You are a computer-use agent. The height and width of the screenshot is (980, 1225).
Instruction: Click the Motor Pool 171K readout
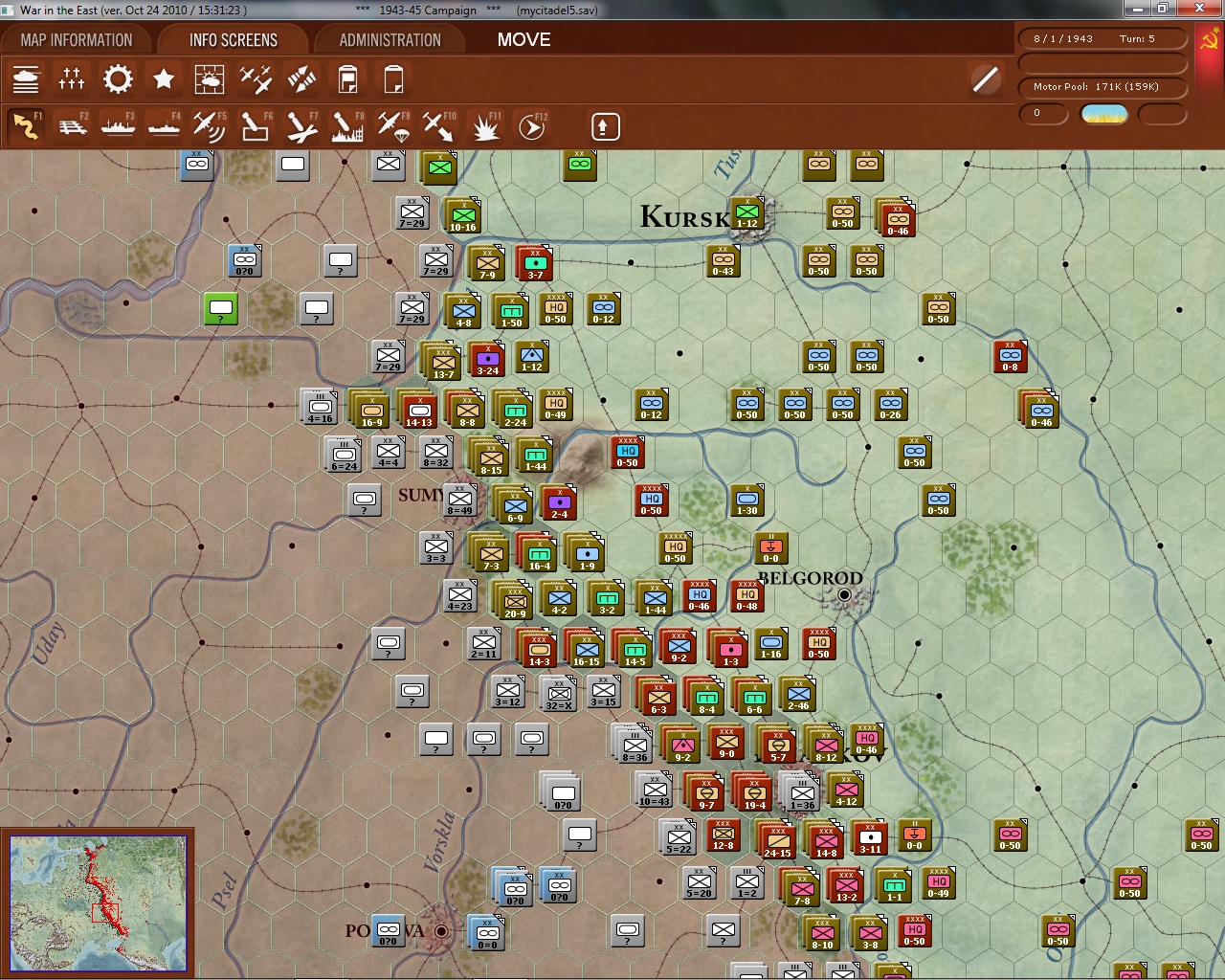tap(1102, 87)
